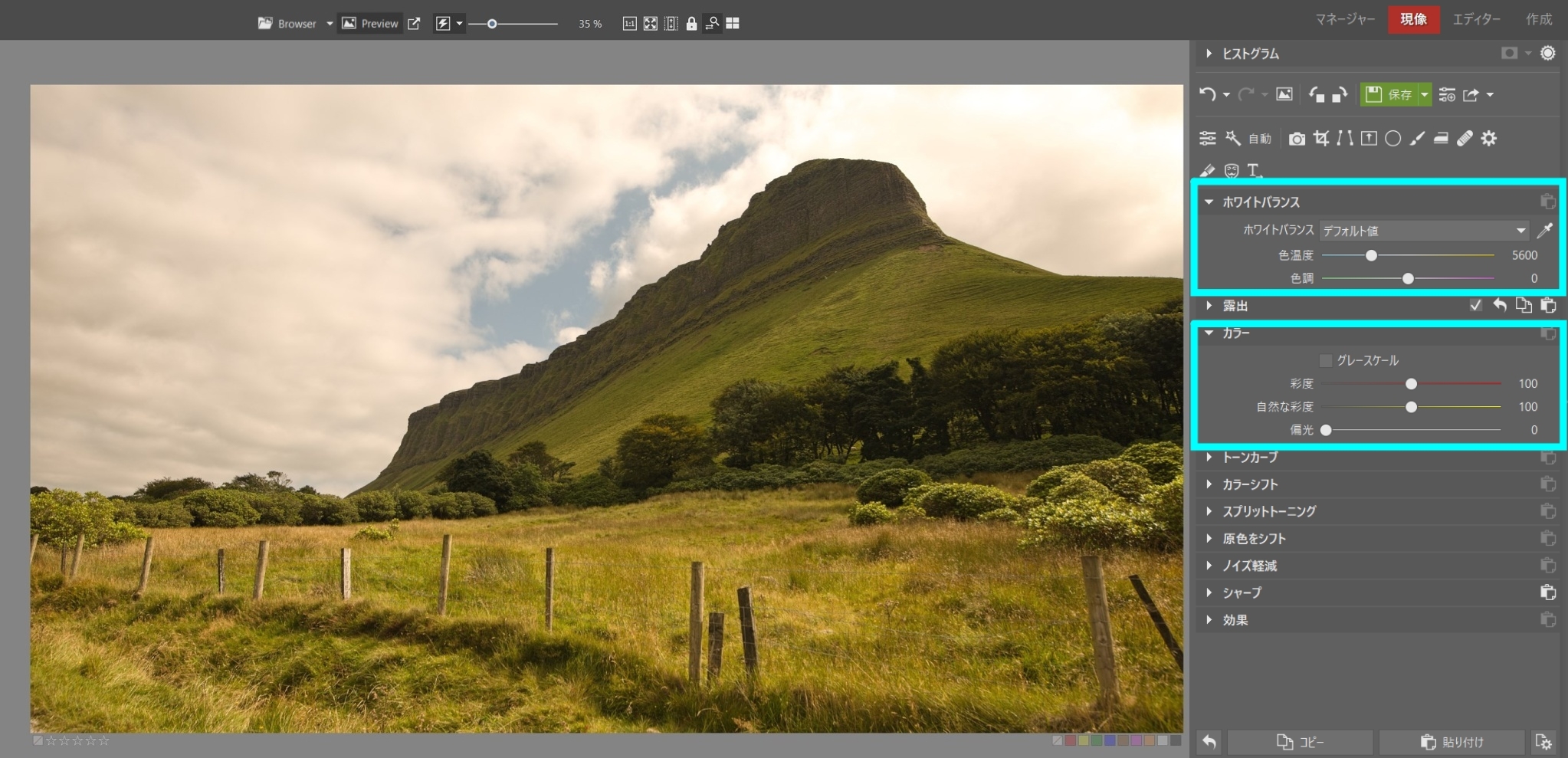Select the Crop tool
The width and height of the screenshot is (1568, 758).
point(1321,138)
